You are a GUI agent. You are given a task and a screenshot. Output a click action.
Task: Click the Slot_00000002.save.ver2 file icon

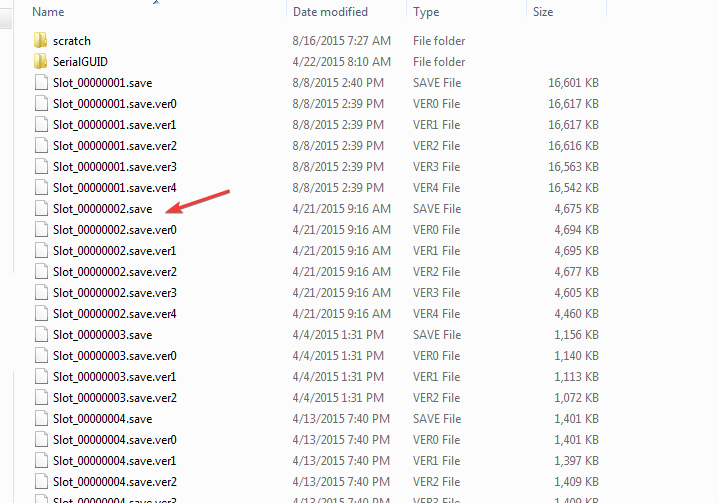(x=41, y=271)
